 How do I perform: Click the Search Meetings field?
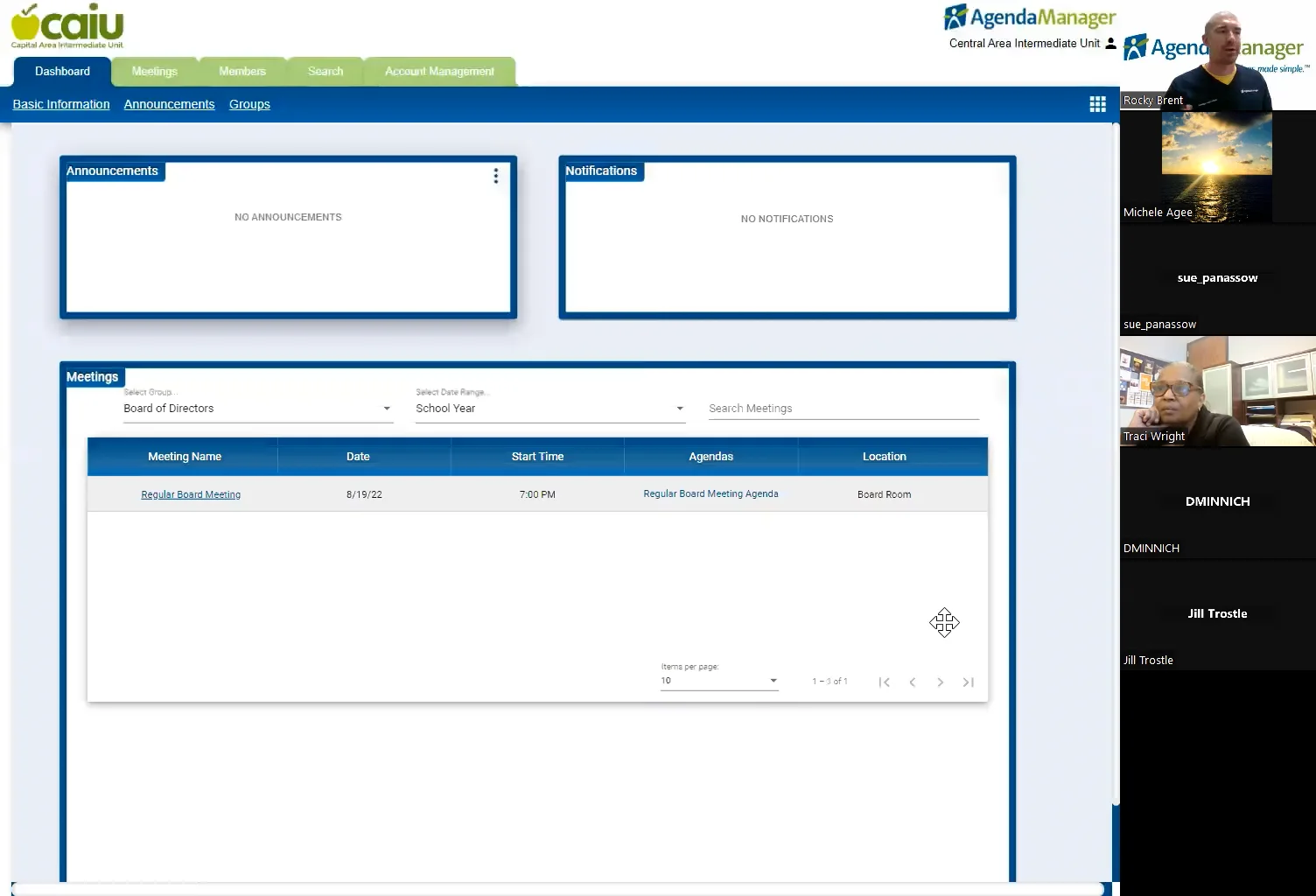point(843,409)
